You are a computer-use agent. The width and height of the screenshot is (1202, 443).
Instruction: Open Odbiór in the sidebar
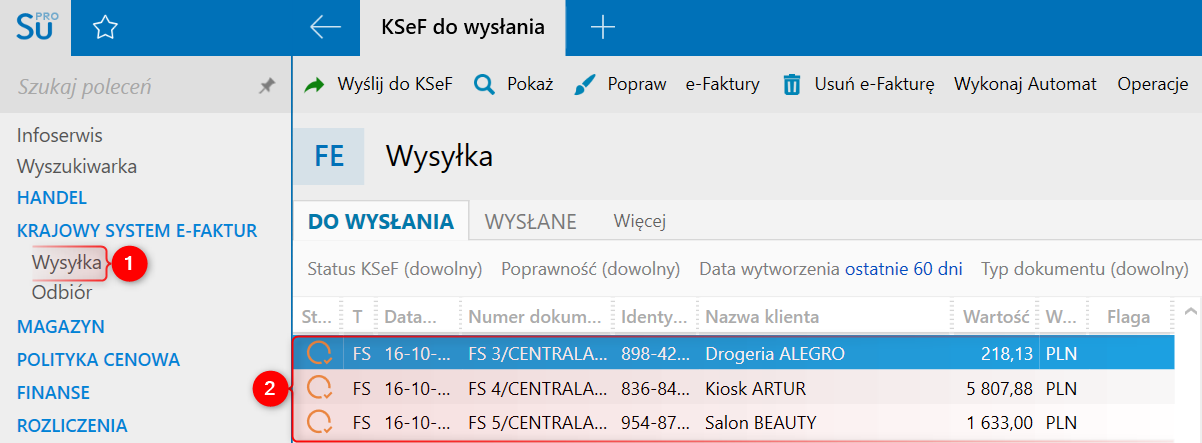tap(62, 293)
